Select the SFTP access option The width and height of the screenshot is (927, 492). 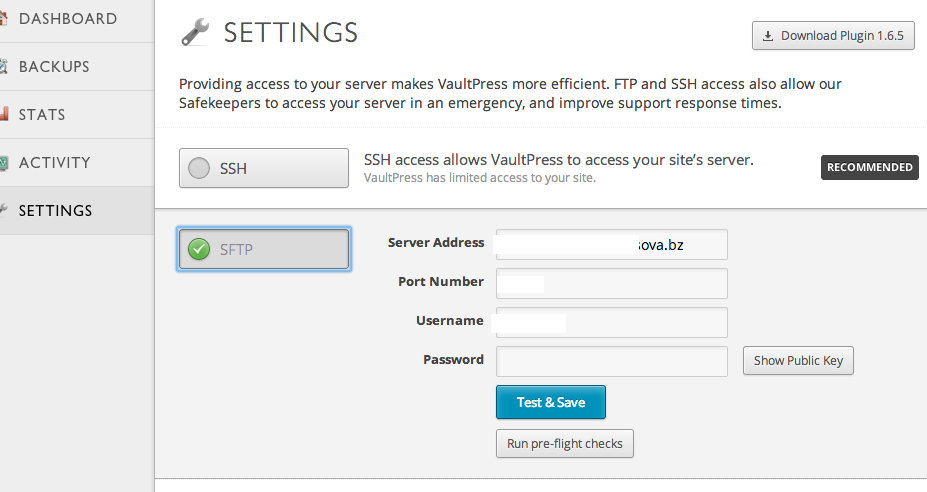[264, 249]
